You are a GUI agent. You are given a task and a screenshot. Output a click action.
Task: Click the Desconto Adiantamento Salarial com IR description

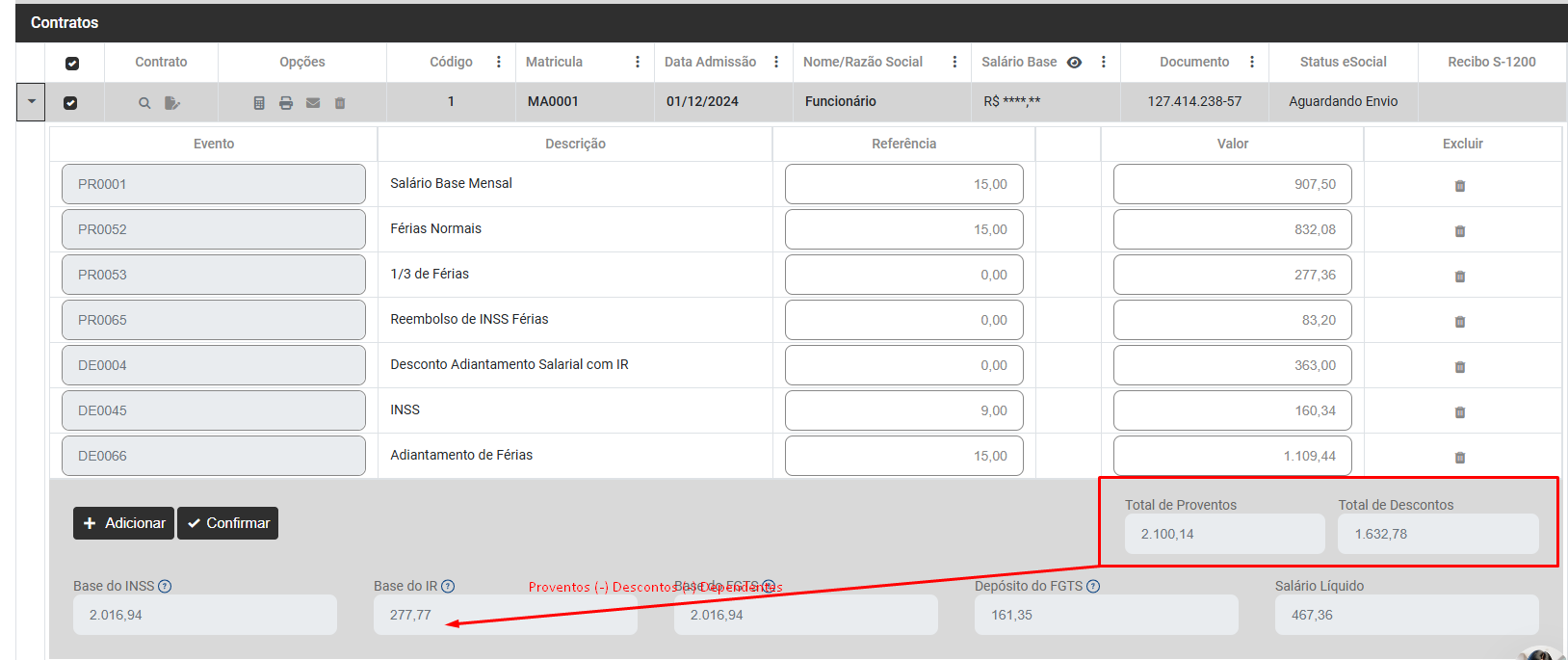point(510,364)
